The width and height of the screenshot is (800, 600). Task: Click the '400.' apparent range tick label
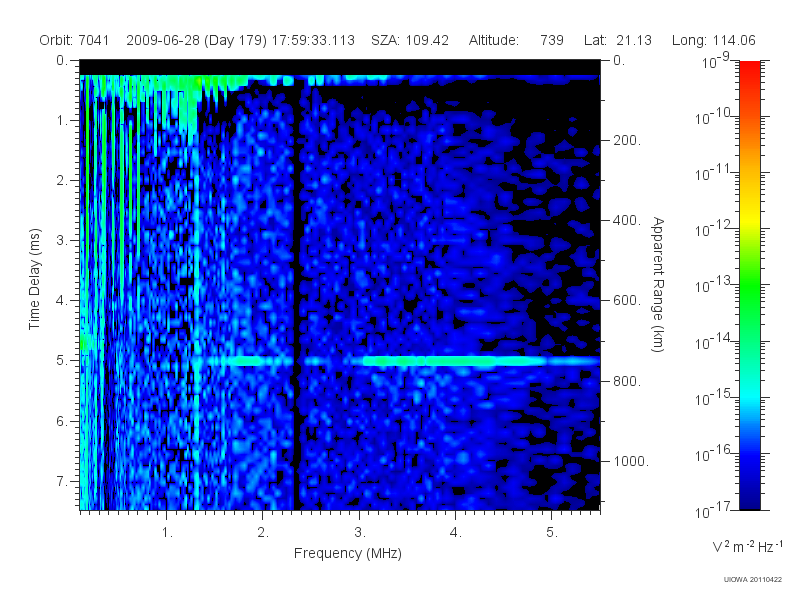coord(627,220)
